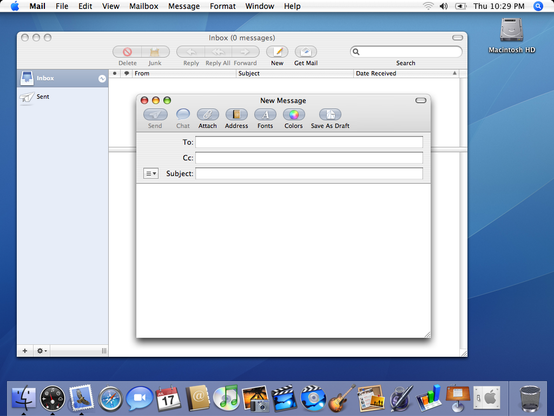The width and height of the screenshot is (554, 416).
Task: Open the Colors picker
Action: [x=294, y=115]
